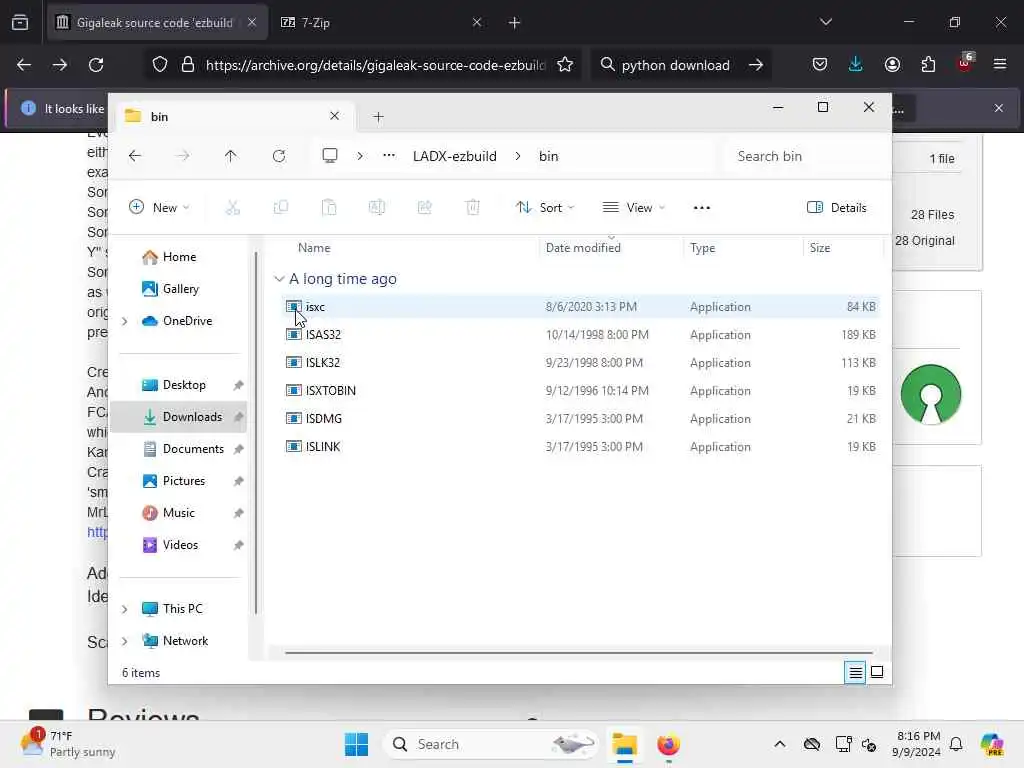Open the View dropdown
The width and height of the screenshot is (1024, 768).
point(633,208)
